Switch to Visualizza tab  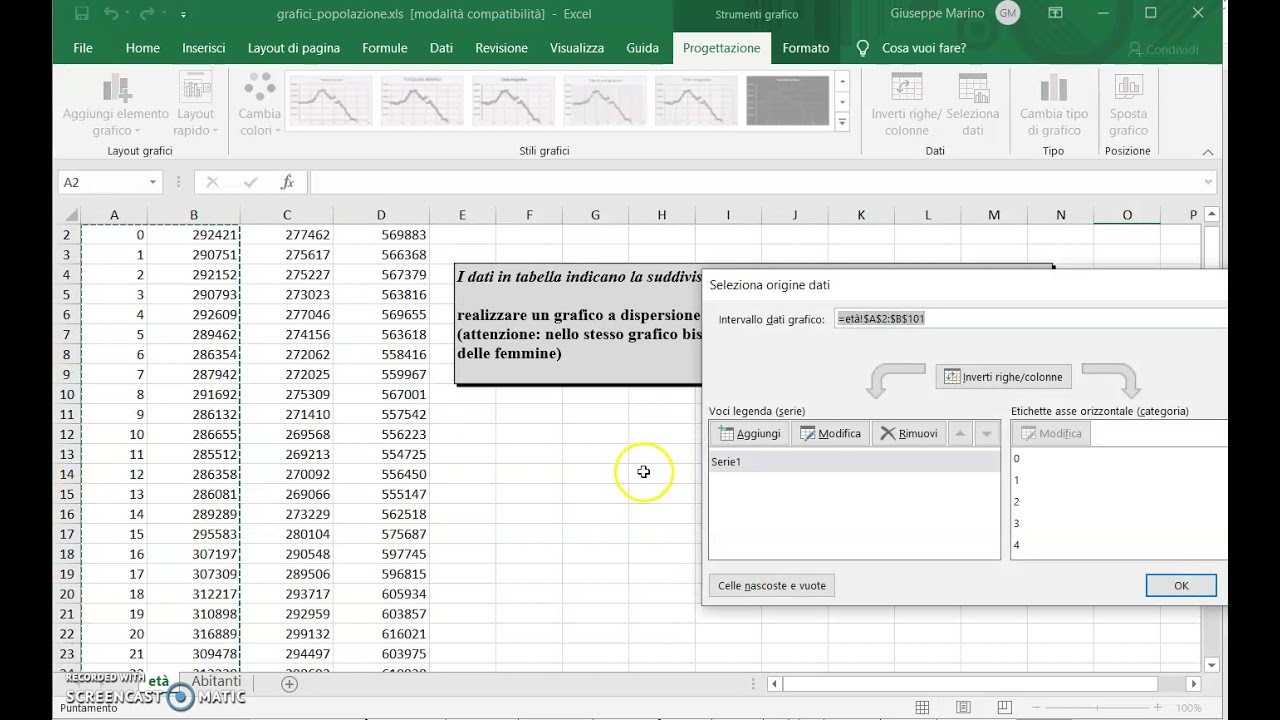[x=577, y=48]
